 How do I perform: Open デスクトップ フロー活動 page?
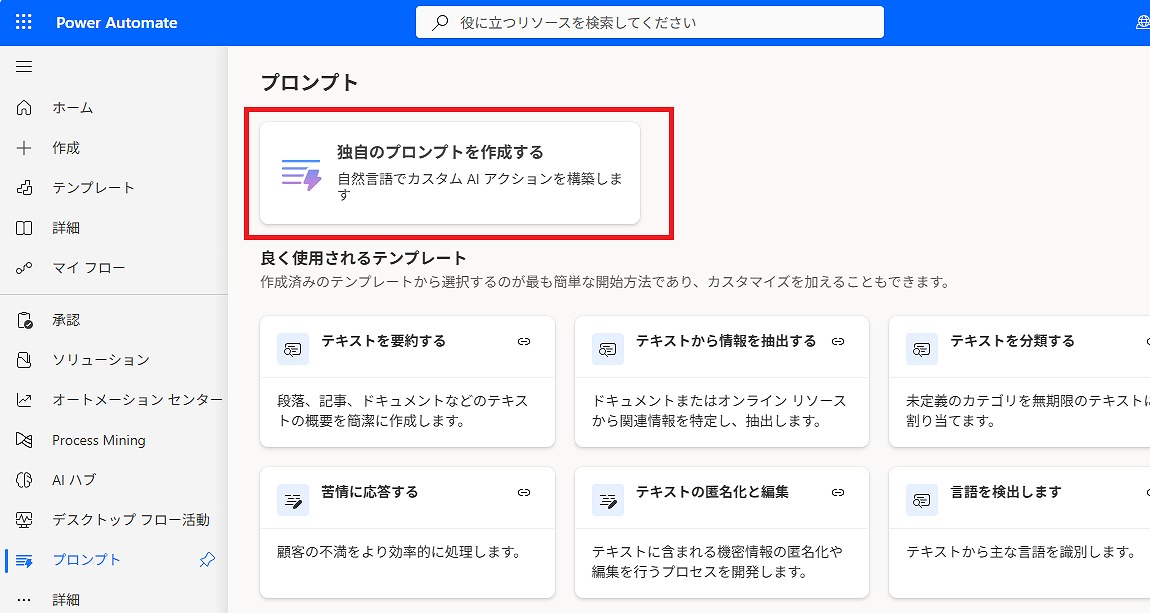click(130, 520)
